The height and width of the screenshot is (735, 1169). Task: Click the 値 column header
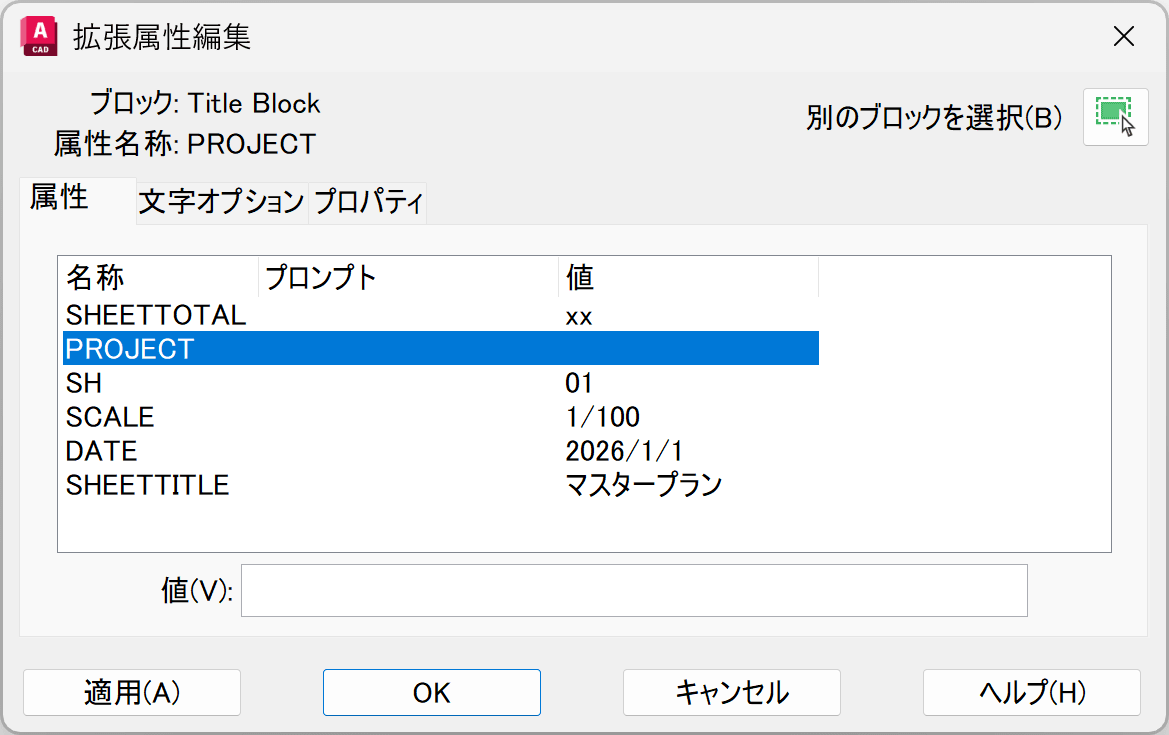pyautogui.click(x=687, y=277)
